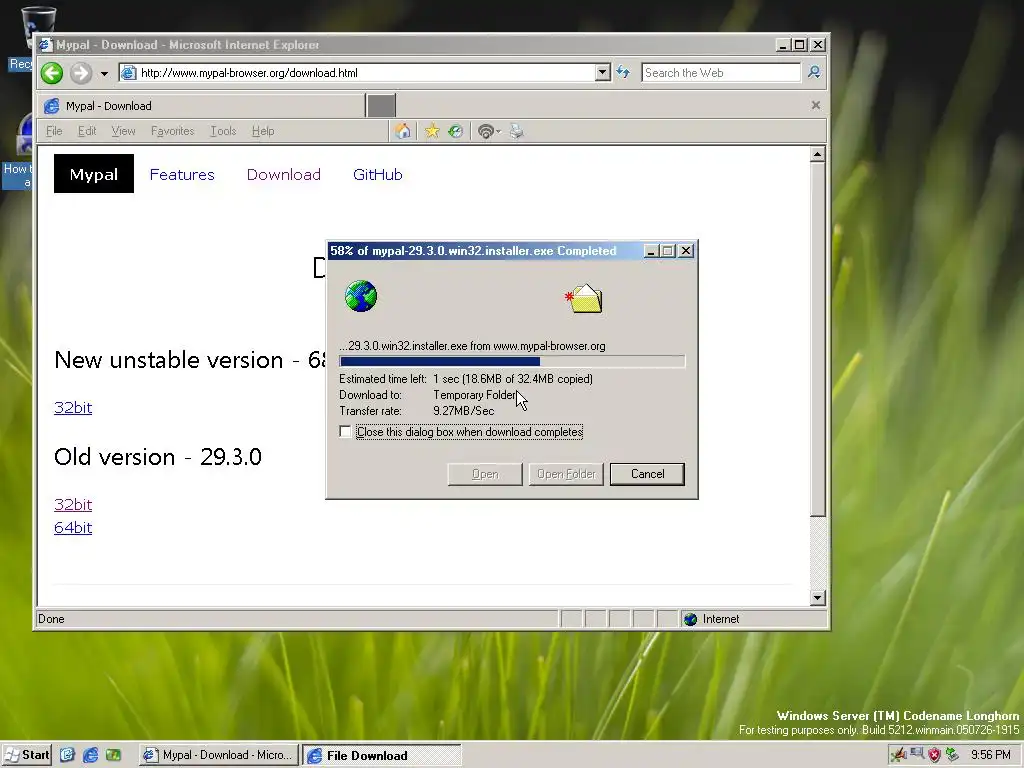The height and width of the screenshot is (768, 1024).
Task: Check Close this dialog box when download completes
Action: (345, 432)
